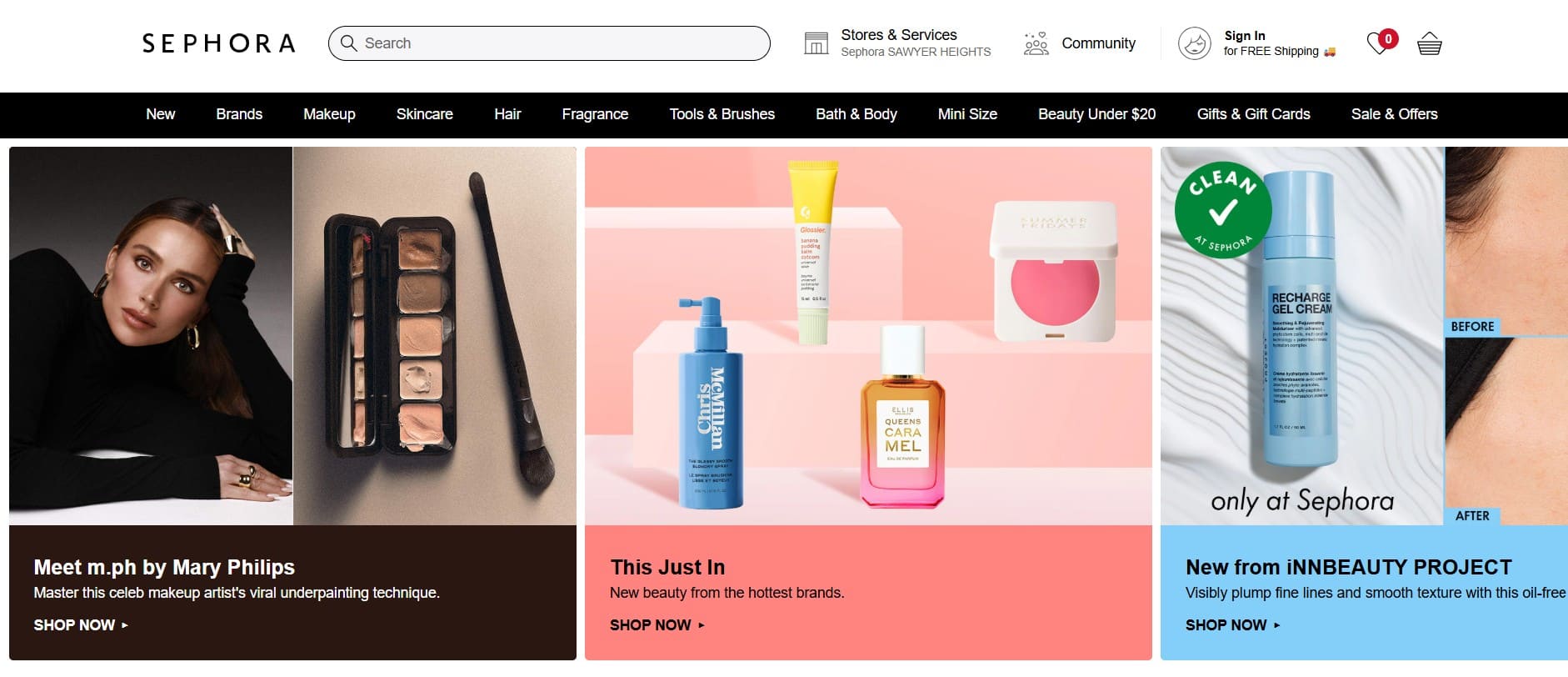The width and height of the screenshot is (1568, 677).
Task: Click New from iNNBEAUTY PROJECT heading
Action: click(1349, 567)
